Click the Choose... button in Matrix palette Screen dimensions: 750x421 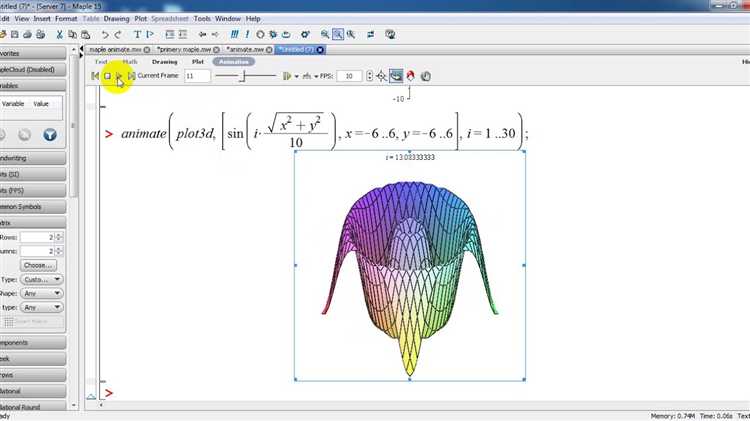[x=38, y=265]
